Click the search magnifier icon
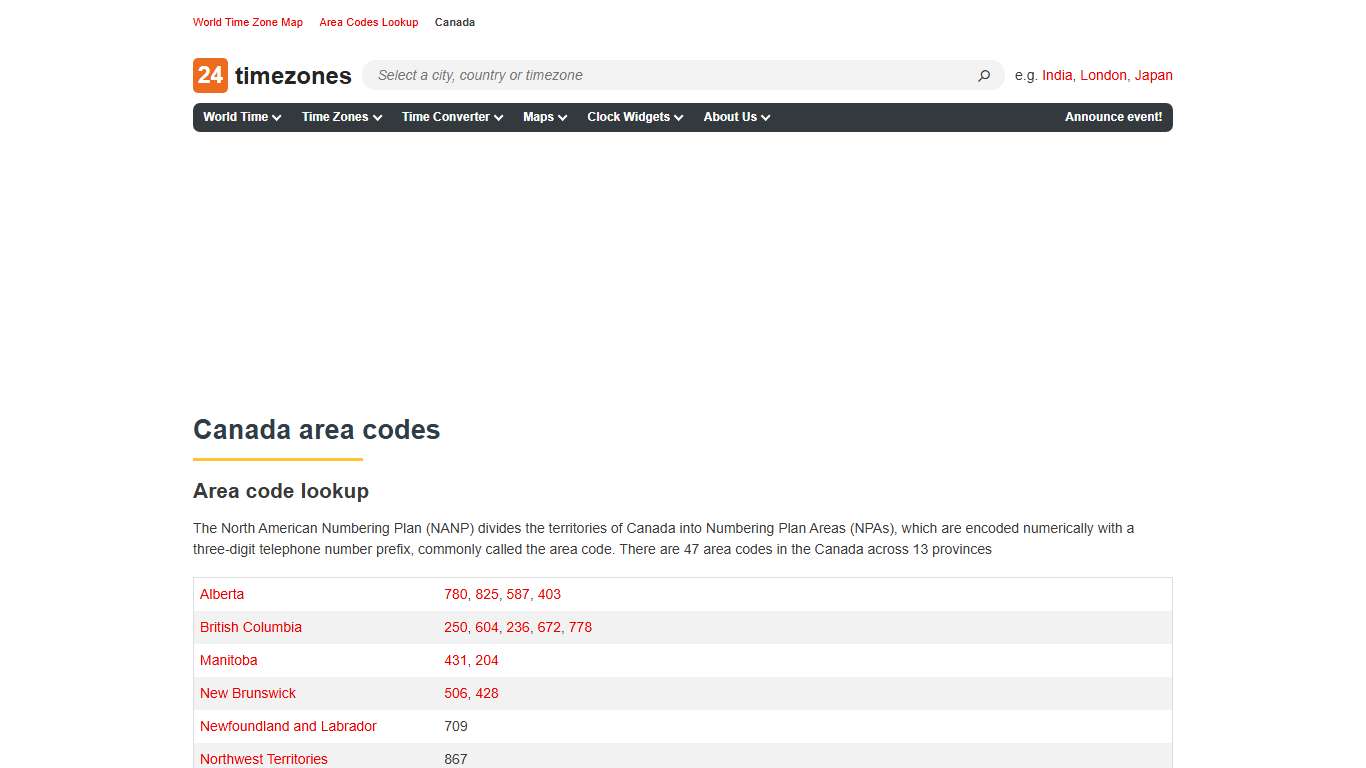The image size is (1366, 768). point(983,75)
